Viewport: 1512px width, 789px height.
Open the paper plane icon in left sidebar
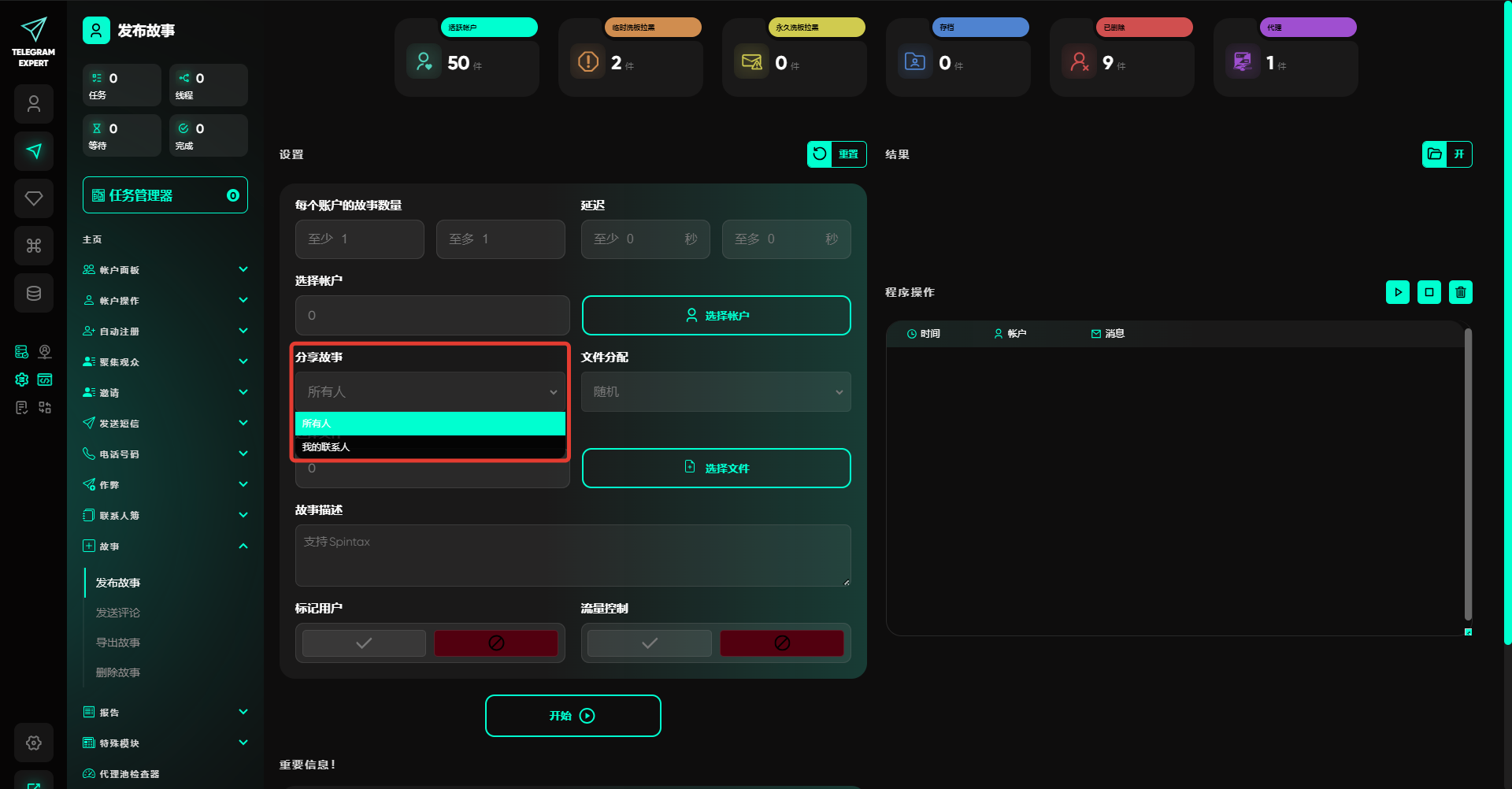[34, 151]
